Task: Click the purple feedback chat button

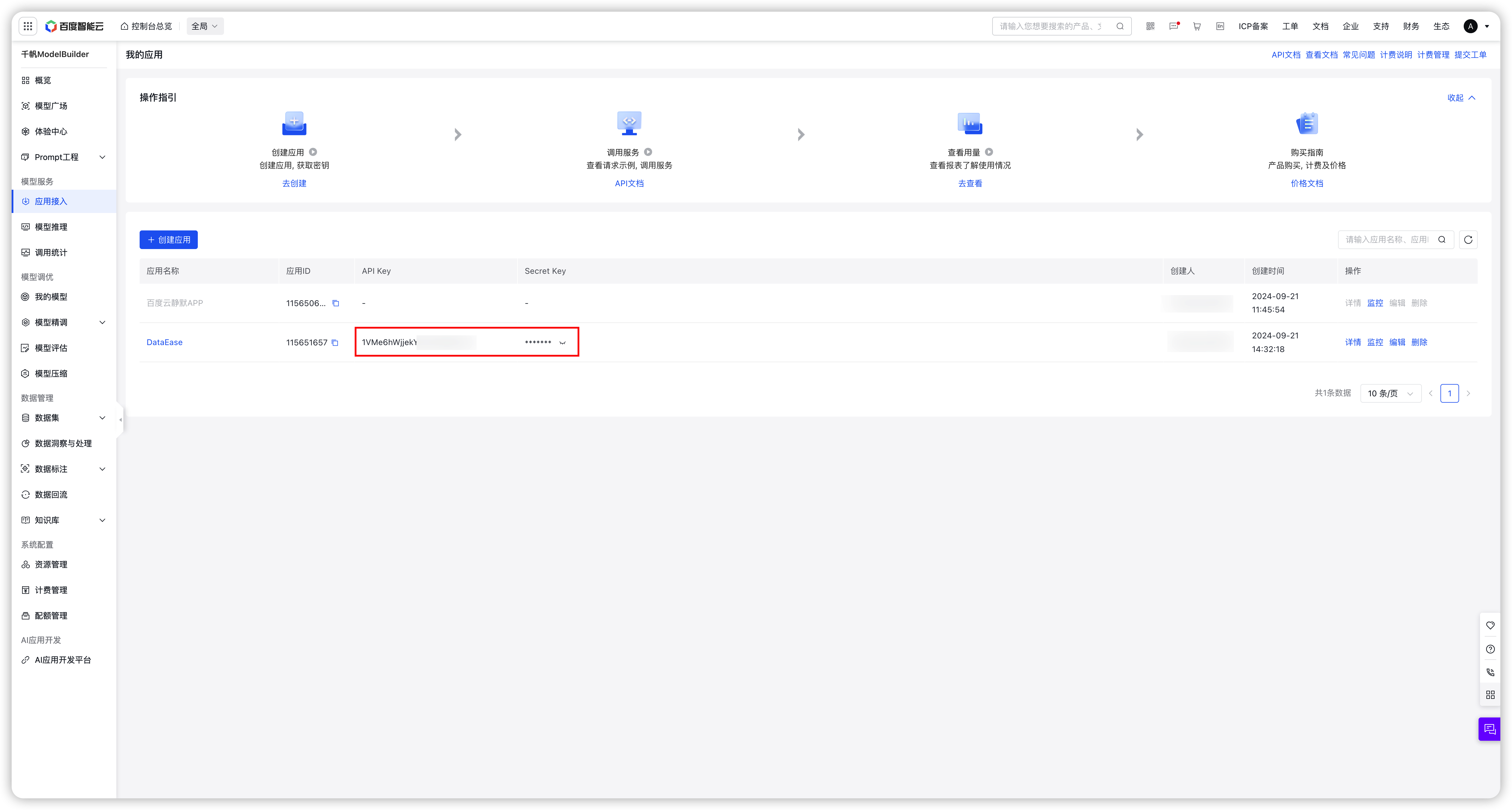Action: pyautogui.click(x=1490, y=729)
